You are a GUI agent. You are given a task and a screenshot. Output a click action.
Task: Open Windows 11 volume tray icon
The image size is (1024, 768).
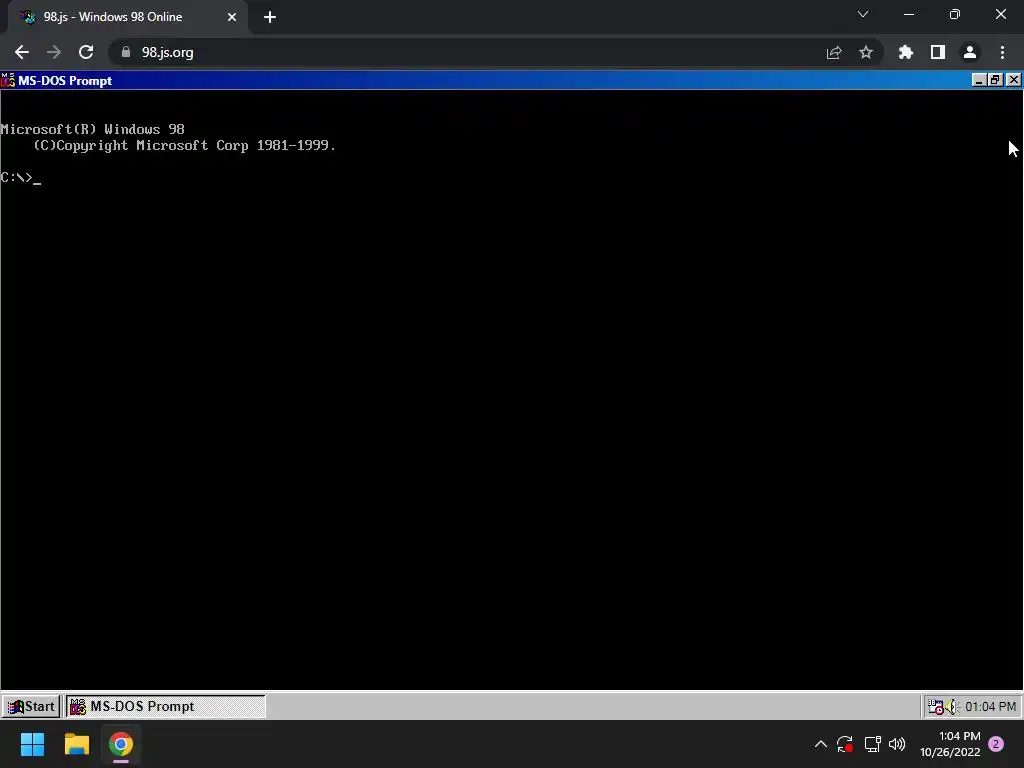coord(897,744)
